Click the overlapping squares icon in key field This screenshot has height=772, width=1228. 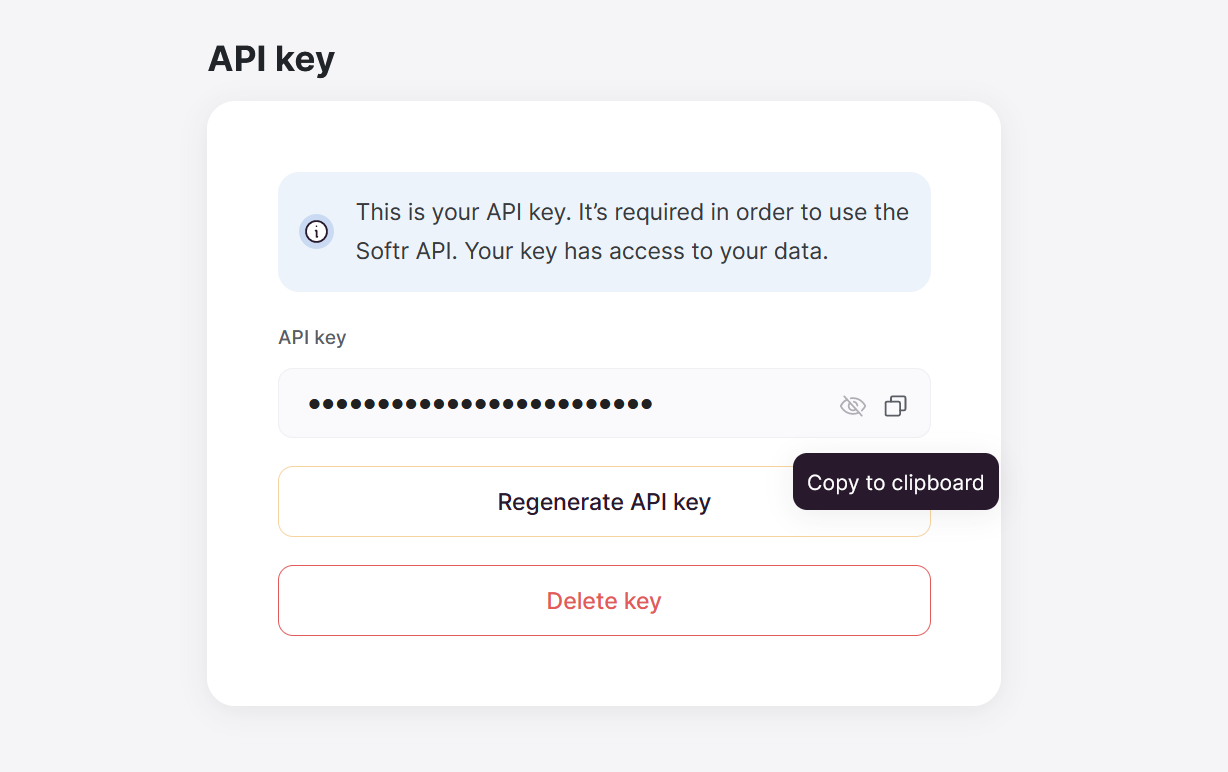[x=895, y=405]
